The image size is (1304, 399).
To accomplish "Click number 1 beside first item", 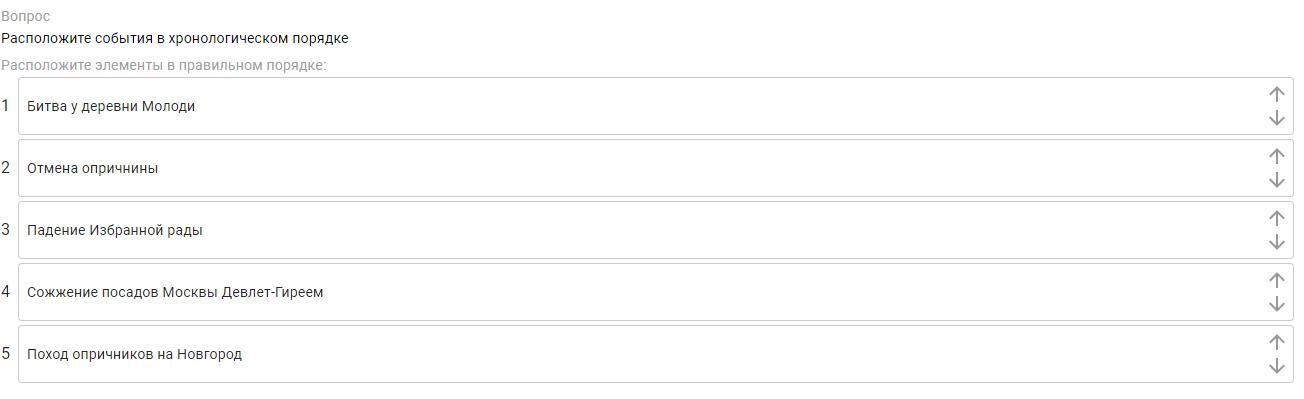I will [6, 106].
